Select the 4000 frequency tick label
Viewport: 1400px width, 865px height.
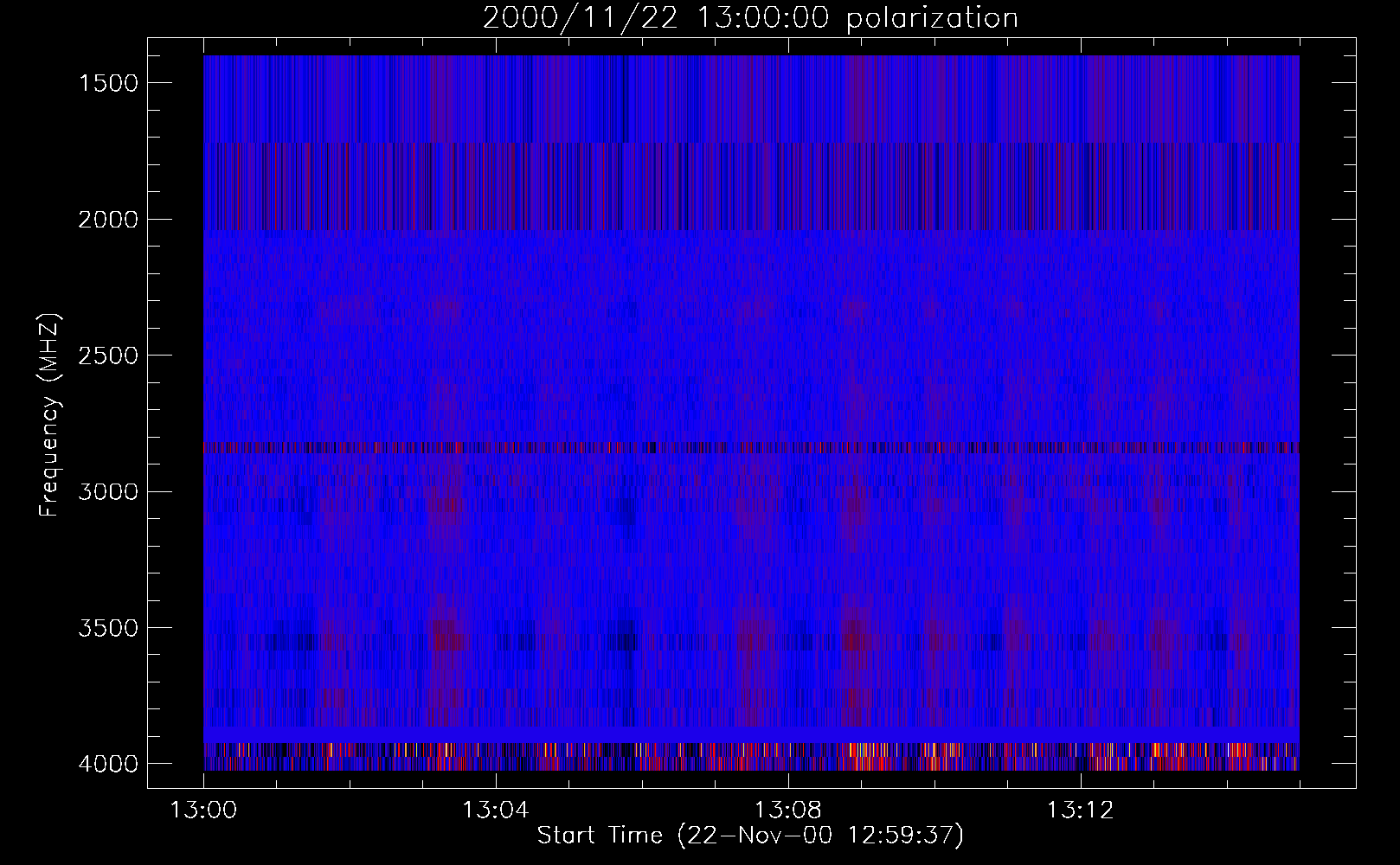click(108, 764)
